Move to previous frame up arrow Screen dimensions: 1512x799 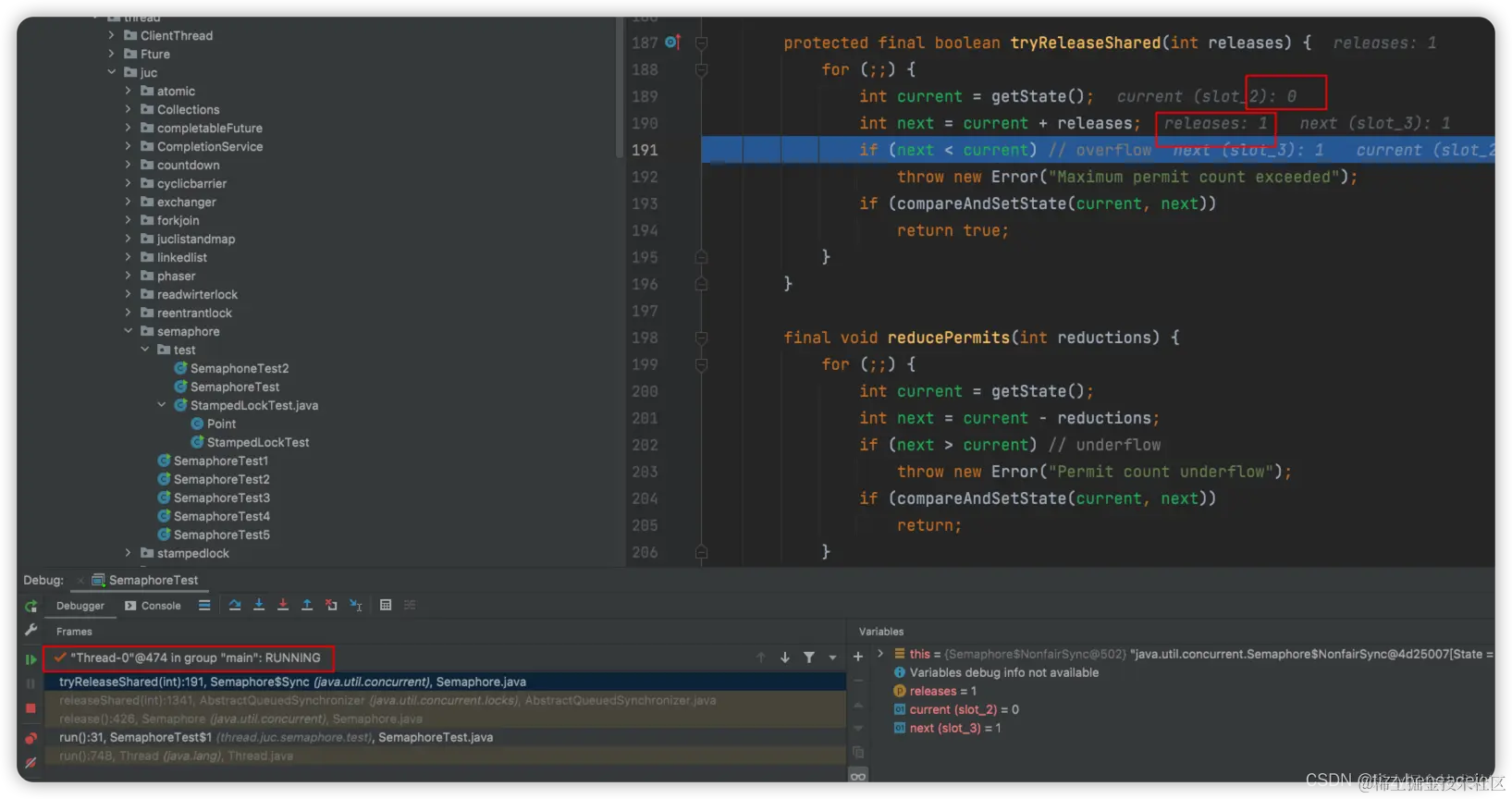click(x=761, y=658)
